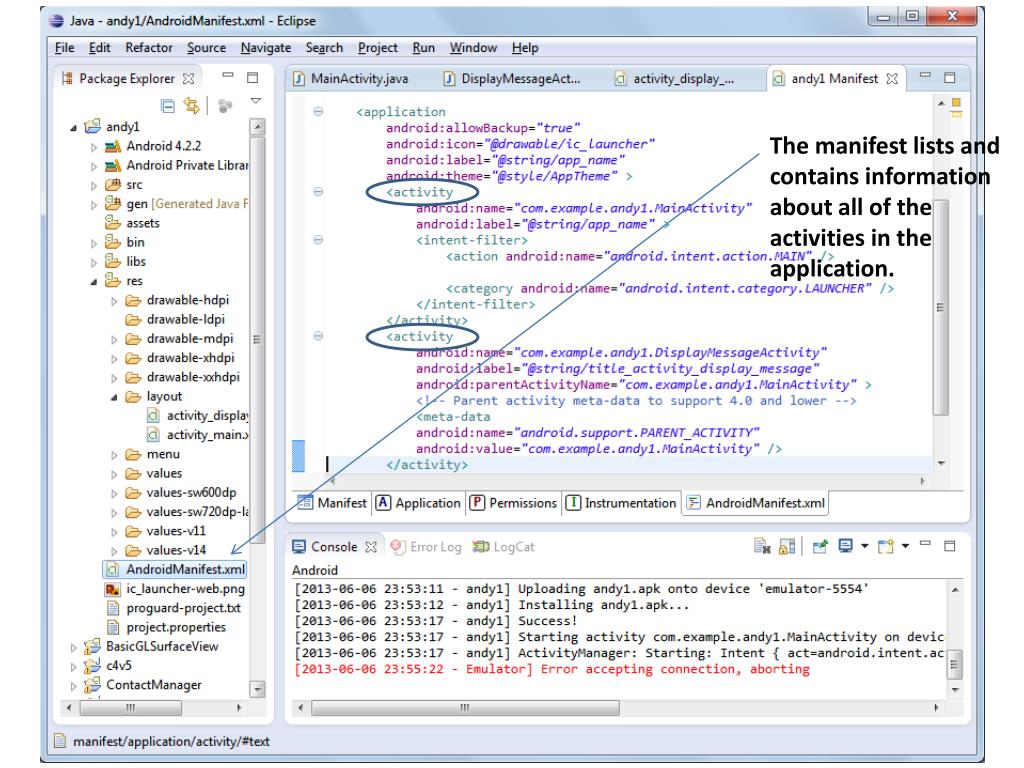Open the Application bottom tab
This screenshot has height=768, width=1024.
[x=419, y=503]
